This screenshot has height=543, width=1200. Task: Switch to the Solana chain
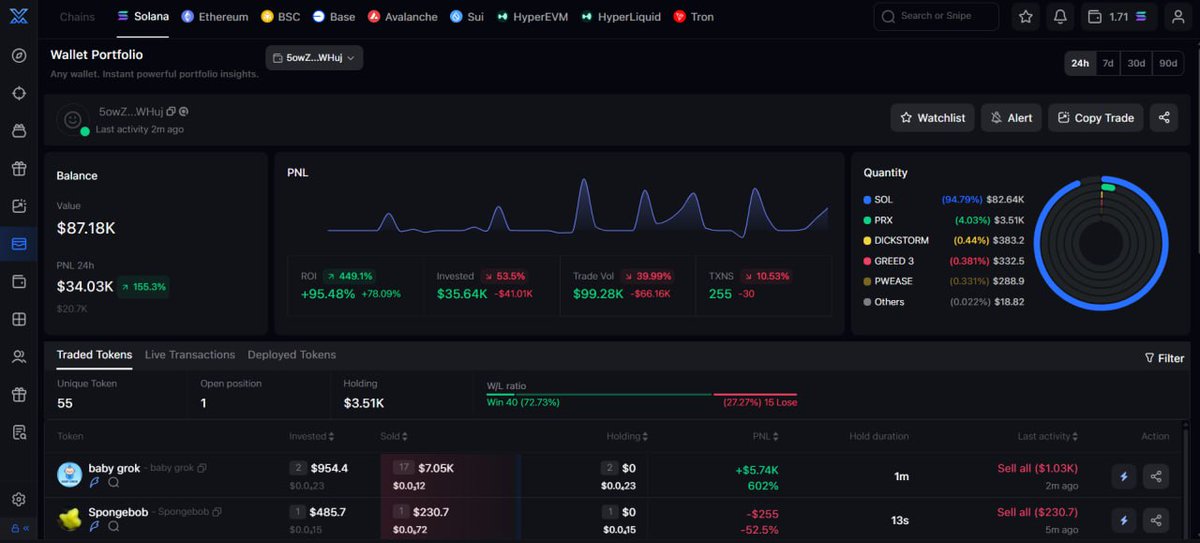(143, 17)
